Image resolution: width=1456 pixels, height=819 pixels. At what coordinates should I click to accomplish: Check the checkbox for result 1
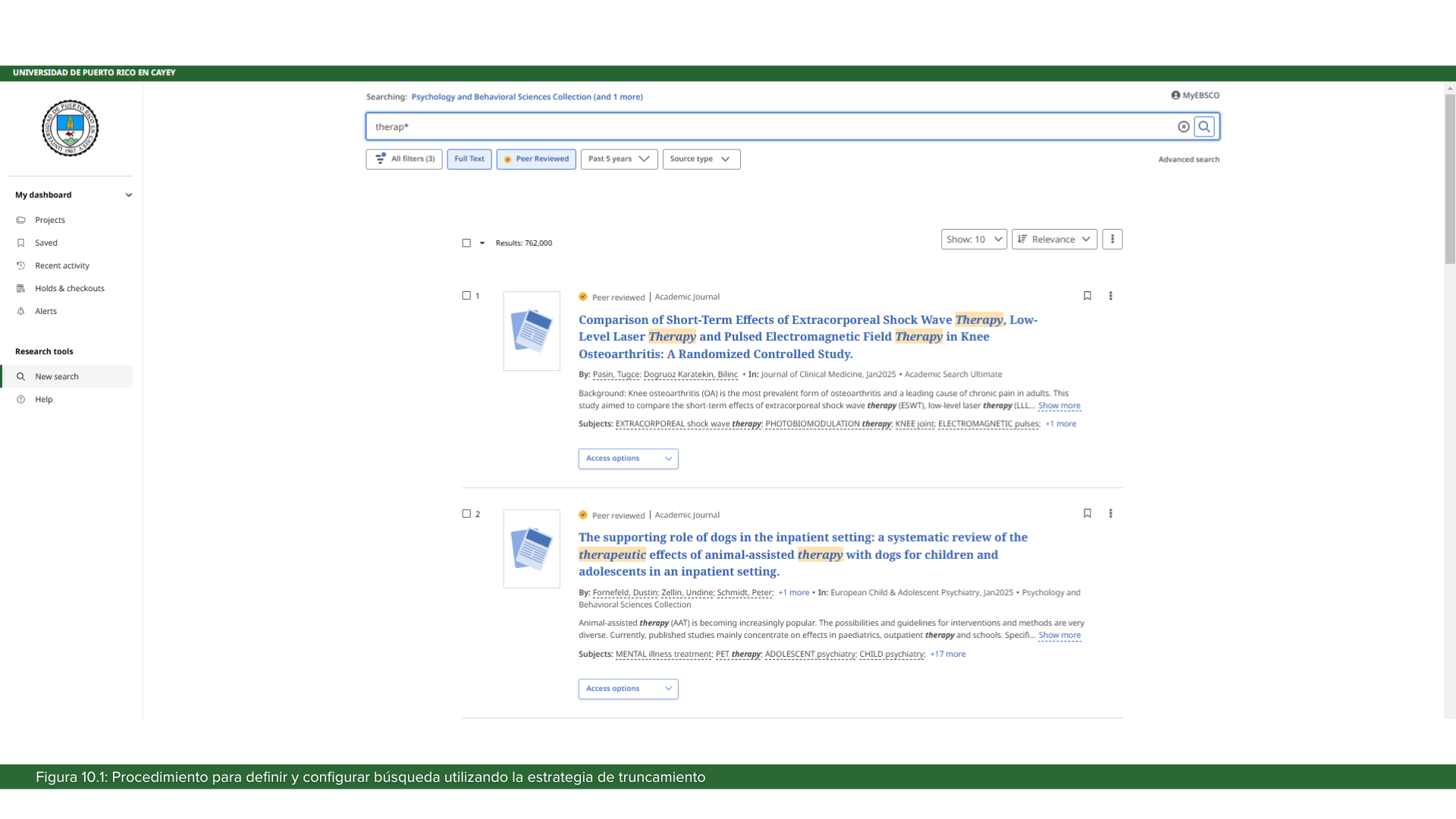click(x=466, y=296)
